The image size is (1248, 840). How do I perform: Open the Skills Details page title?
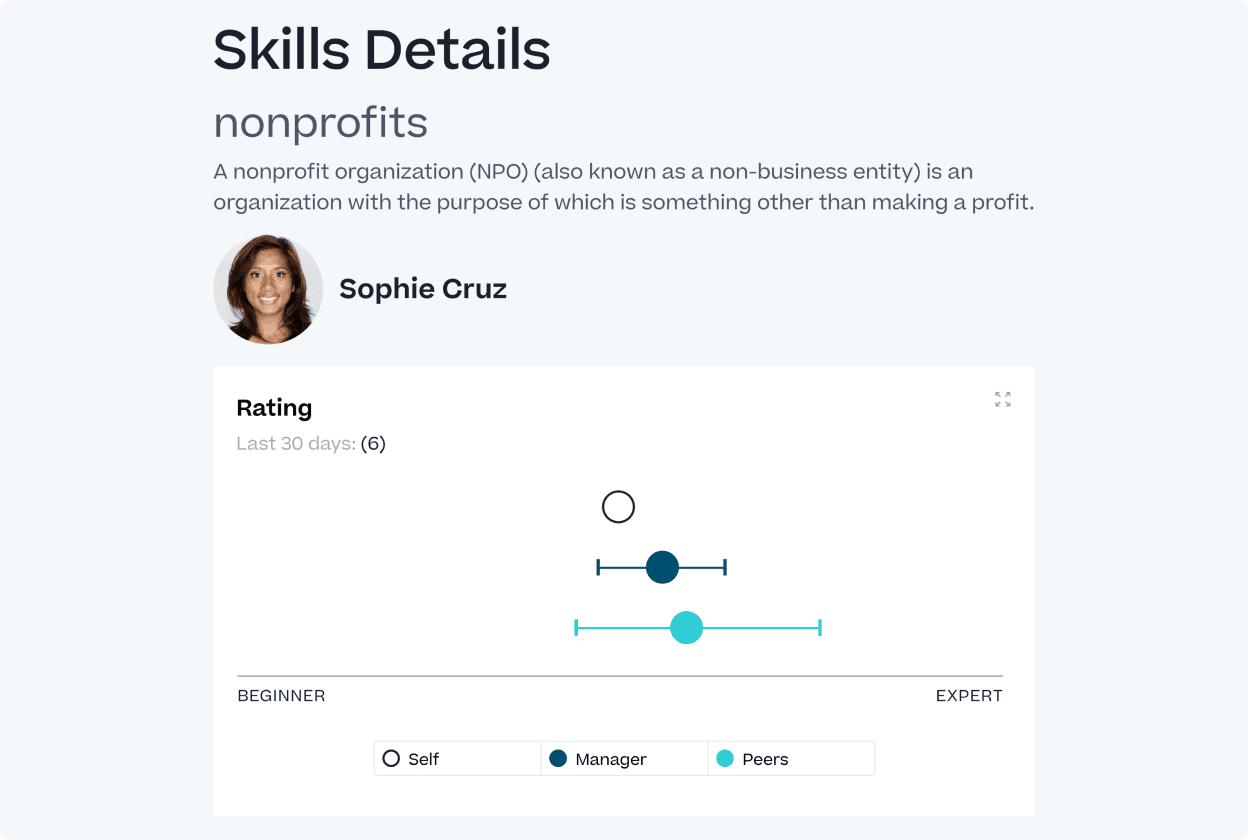pyautogui.click(x=381, y=47)
